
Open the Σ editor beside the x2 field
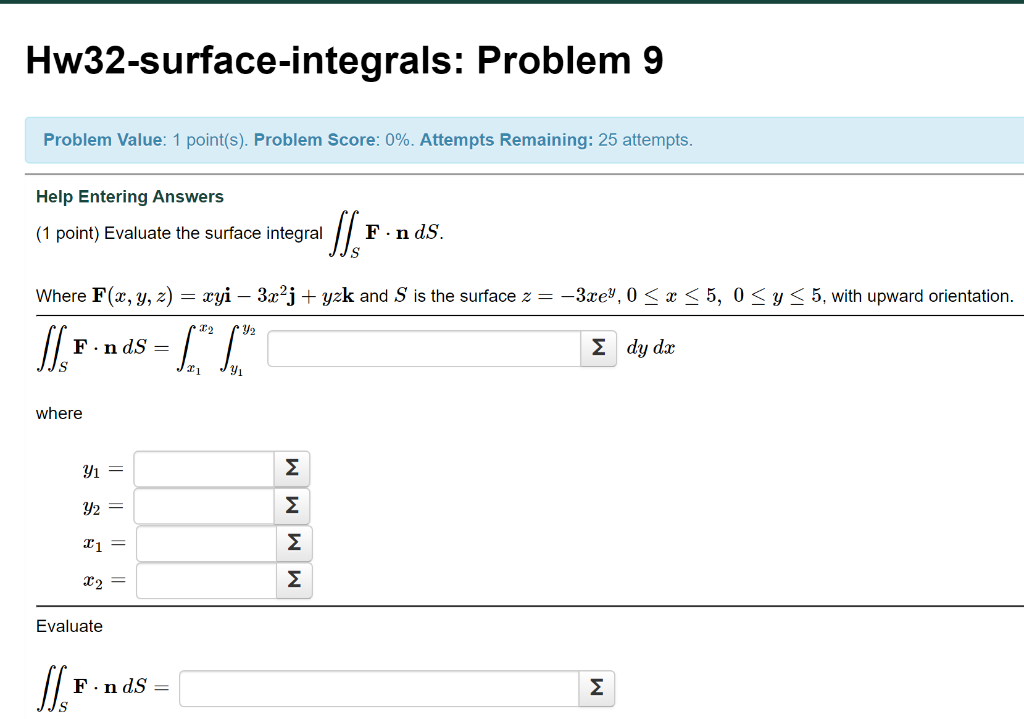(295, 580)
